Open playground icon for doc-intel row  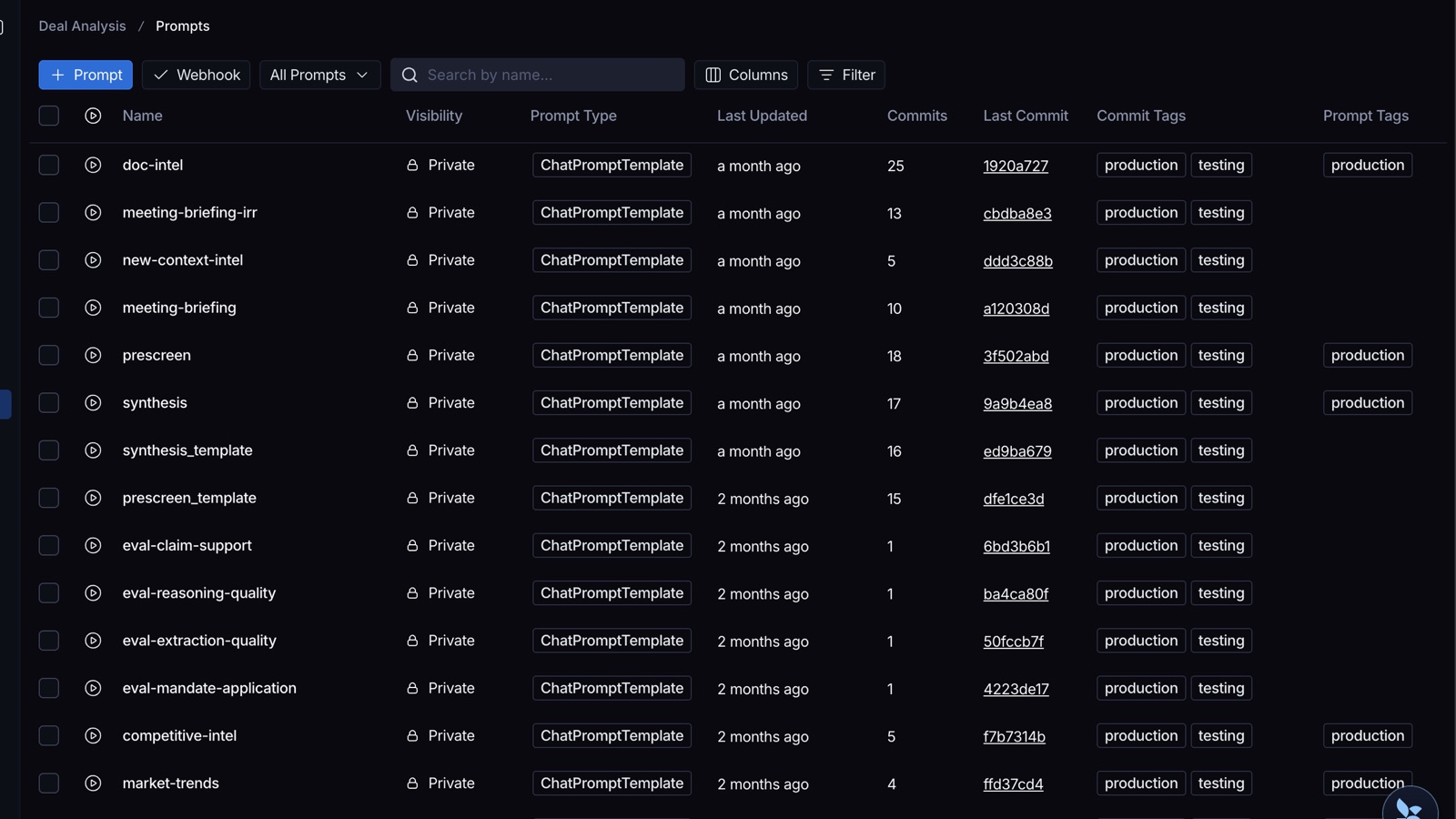point(93,165)
